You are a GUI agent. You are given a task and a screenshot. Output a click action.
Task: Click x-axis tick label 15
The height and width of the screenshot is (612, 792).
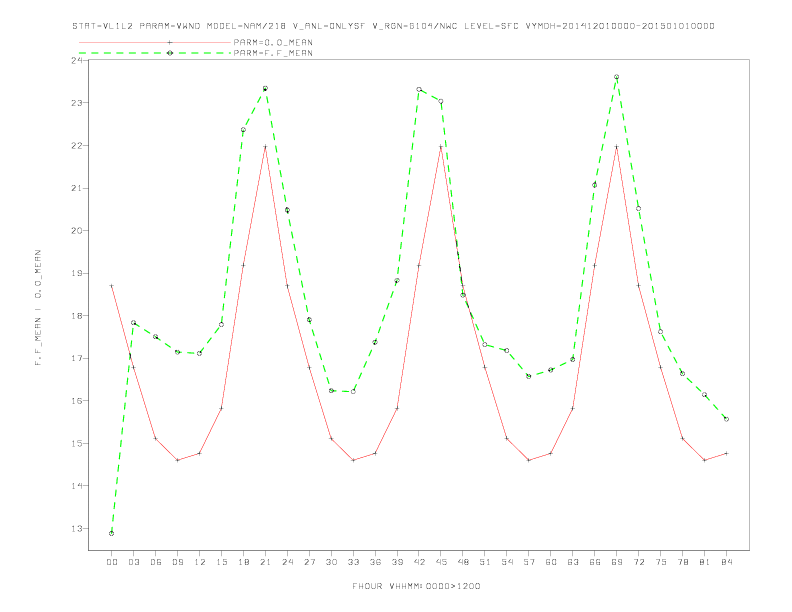tap(221, 562)
